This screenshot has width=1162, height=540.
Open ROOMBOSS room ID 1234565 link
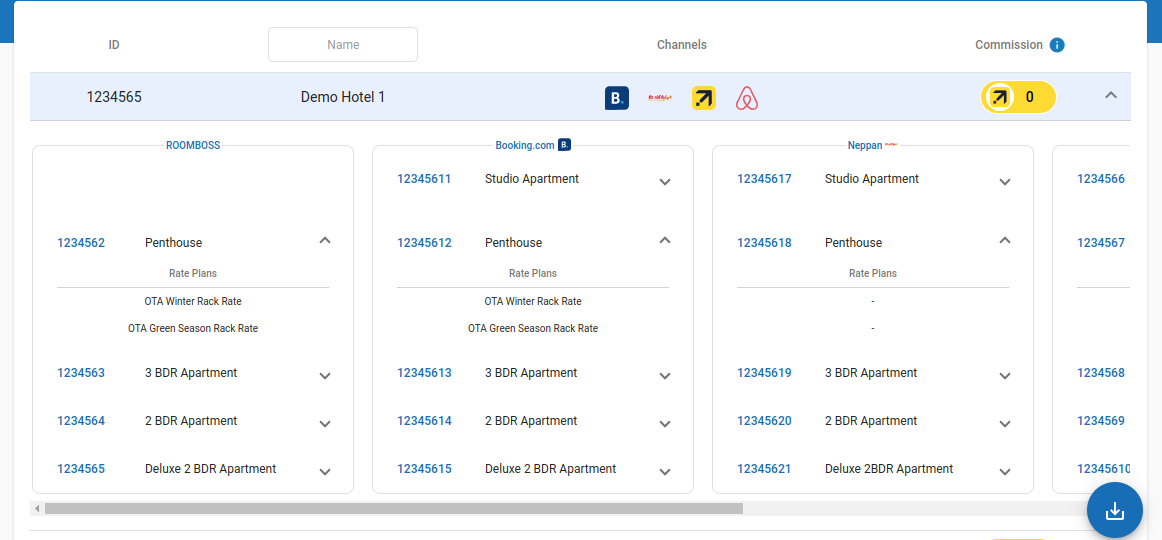point(81,469)
